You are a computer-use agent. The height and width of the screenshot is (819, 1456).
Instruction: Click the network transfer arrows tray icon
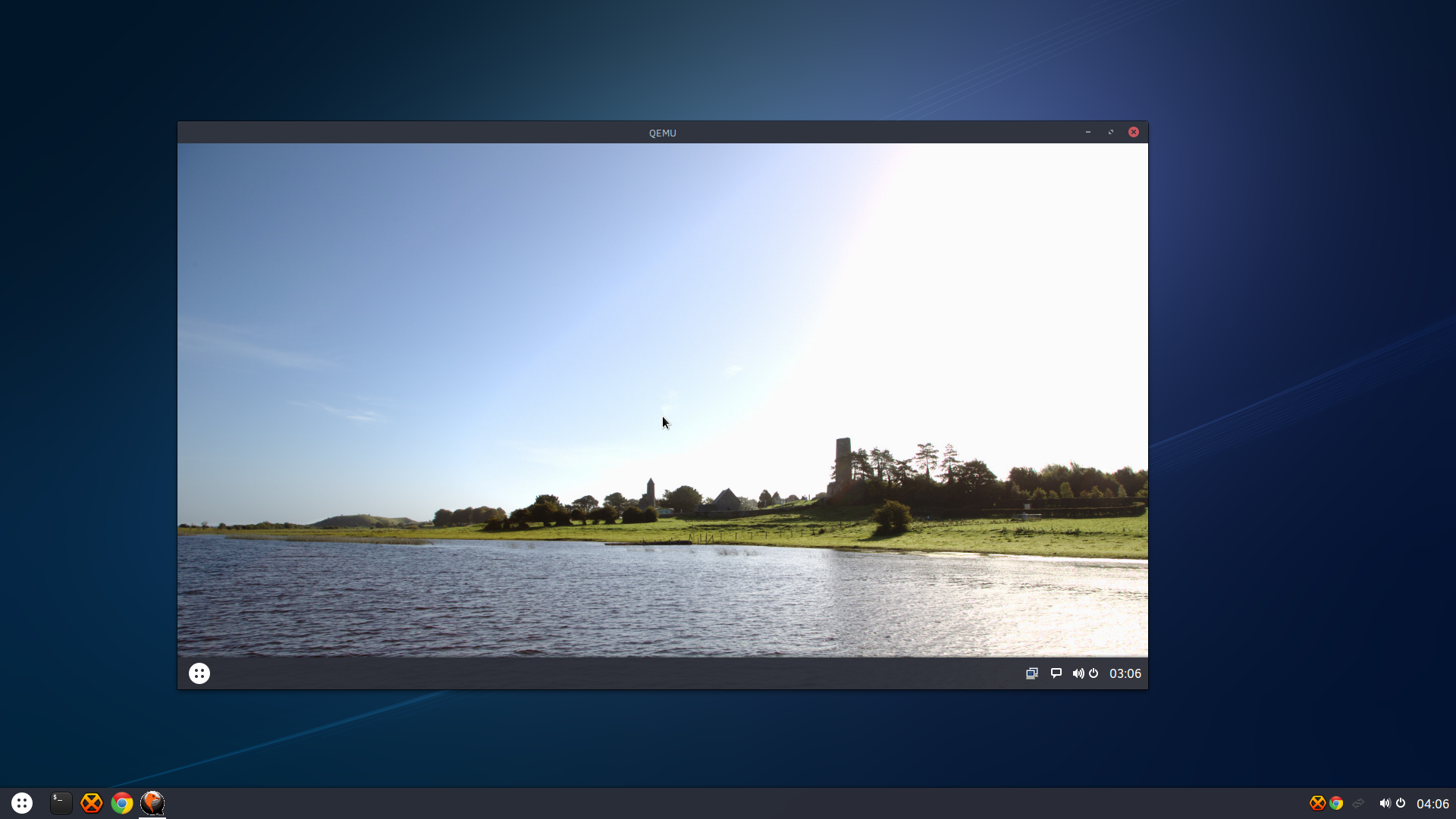(1358, 803)
